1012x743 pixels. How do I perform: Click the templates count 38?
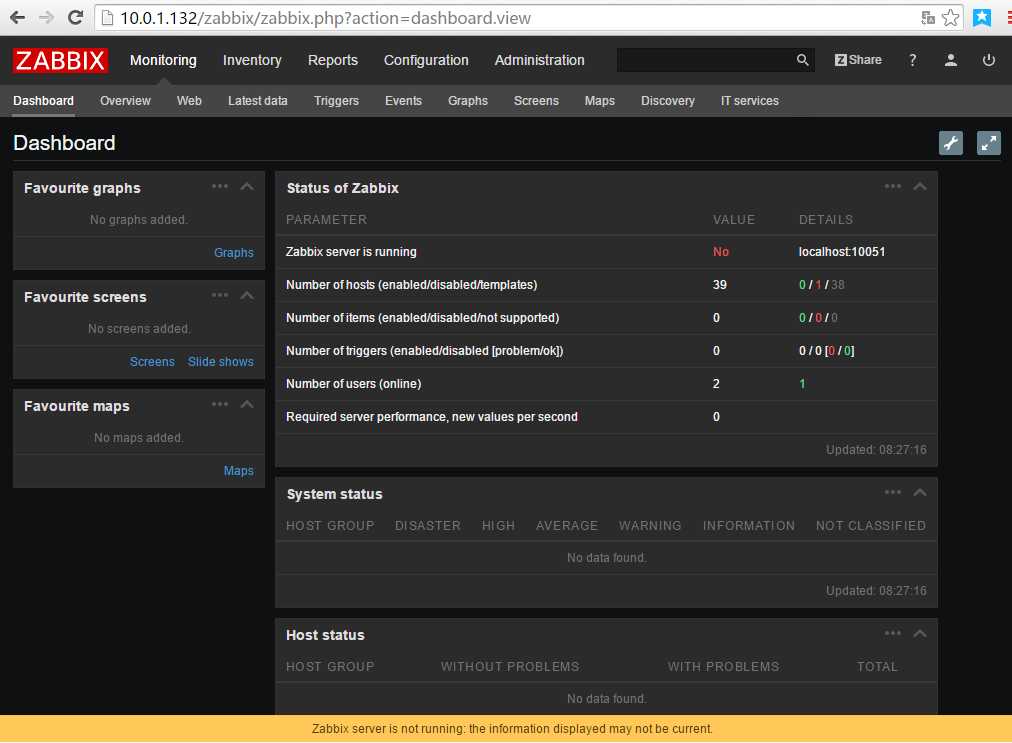coord(838,285)
